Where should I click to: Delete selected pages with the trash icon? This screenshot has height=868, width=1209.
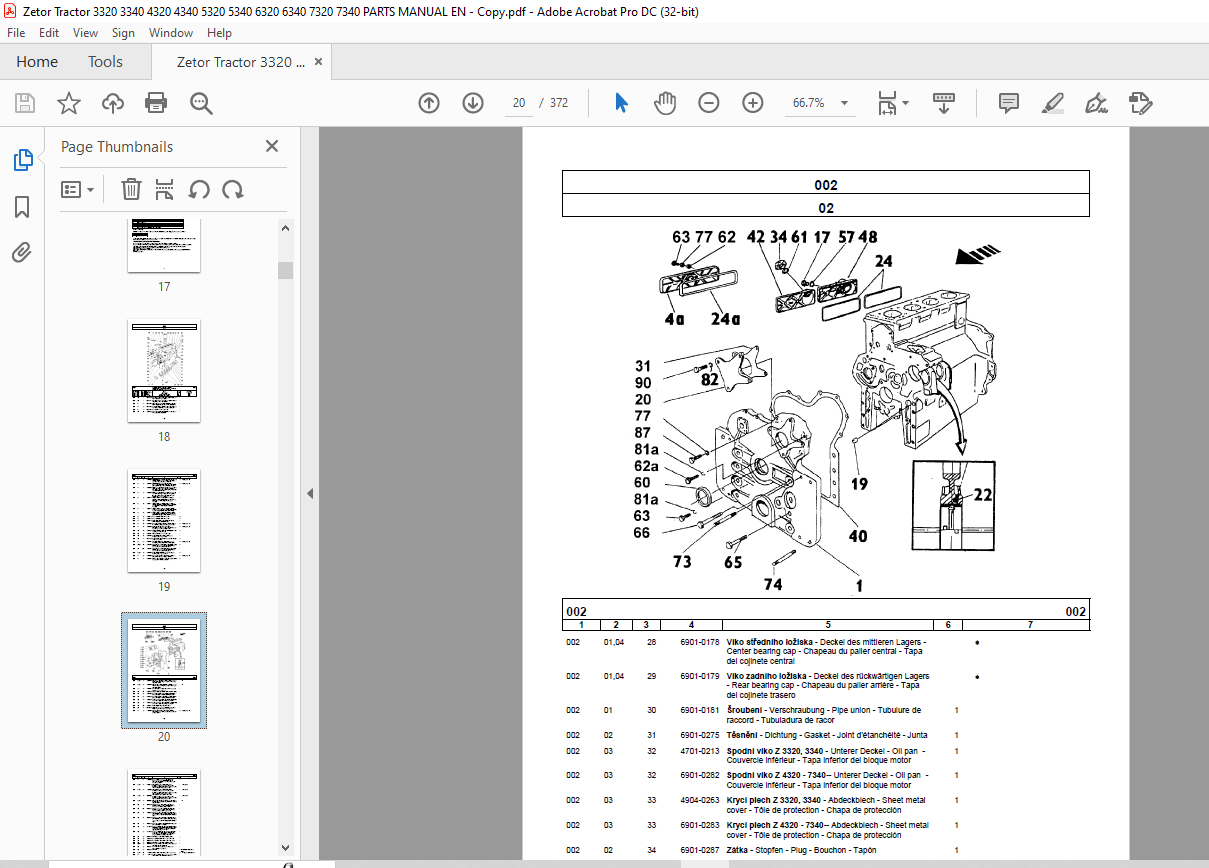pyautogui.click(x=131, y=189)
